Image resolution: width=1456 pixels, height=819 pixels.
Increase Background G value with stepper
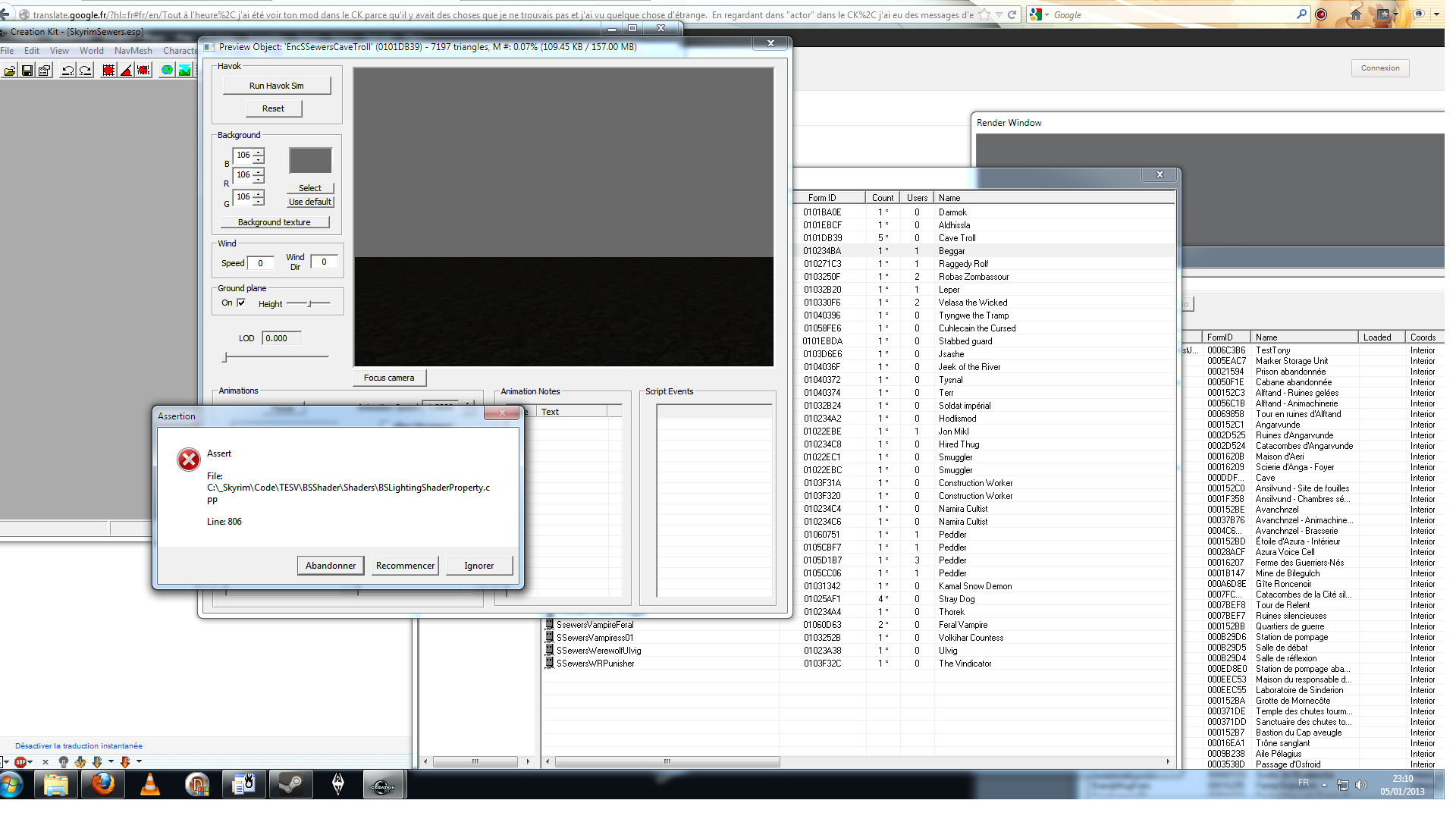[x=259, y=193]
